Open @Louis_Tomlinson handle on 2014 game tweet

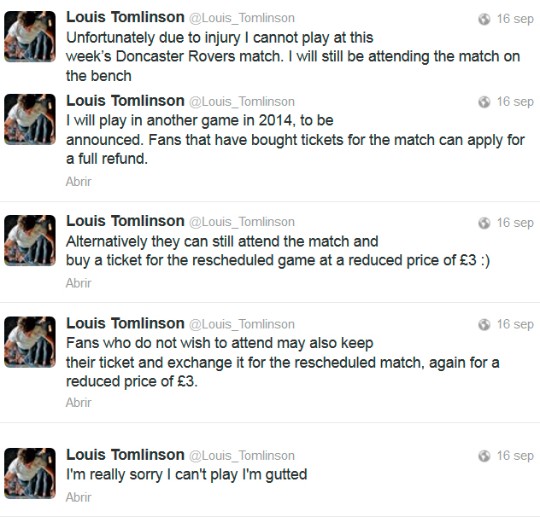point(242,102)
